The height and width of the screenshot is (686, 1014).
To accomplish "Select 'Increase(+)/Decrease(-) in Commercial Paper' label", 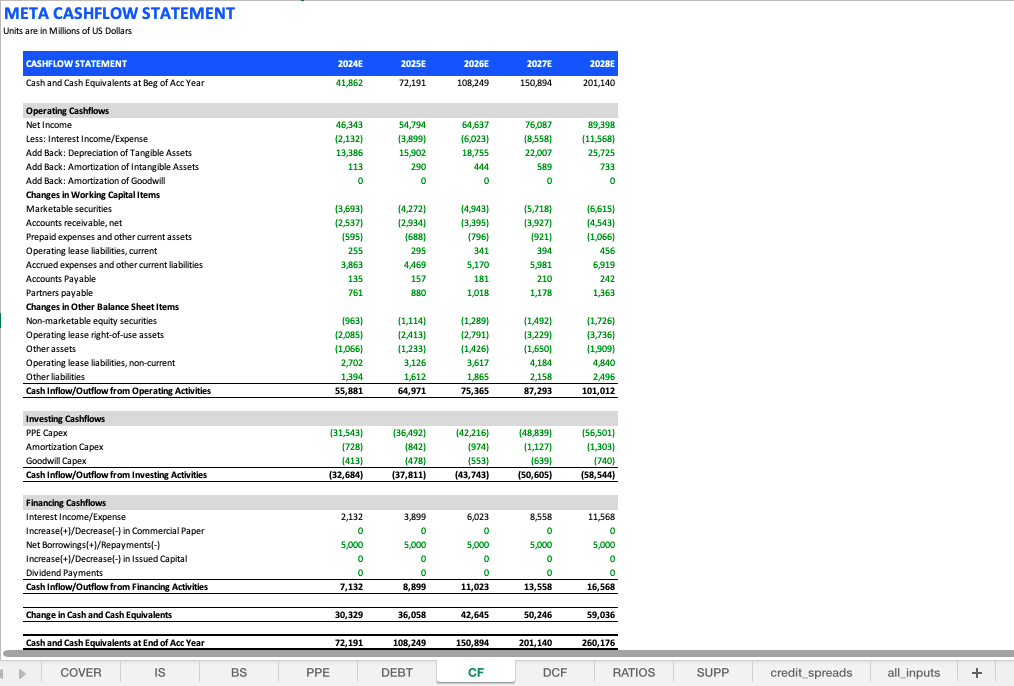I will [x=115, y=531].
